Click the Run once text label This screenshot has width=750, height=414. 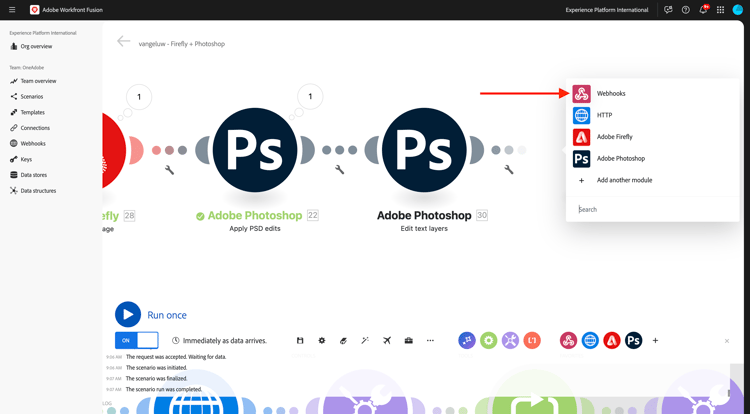click(x=167, y=315)
